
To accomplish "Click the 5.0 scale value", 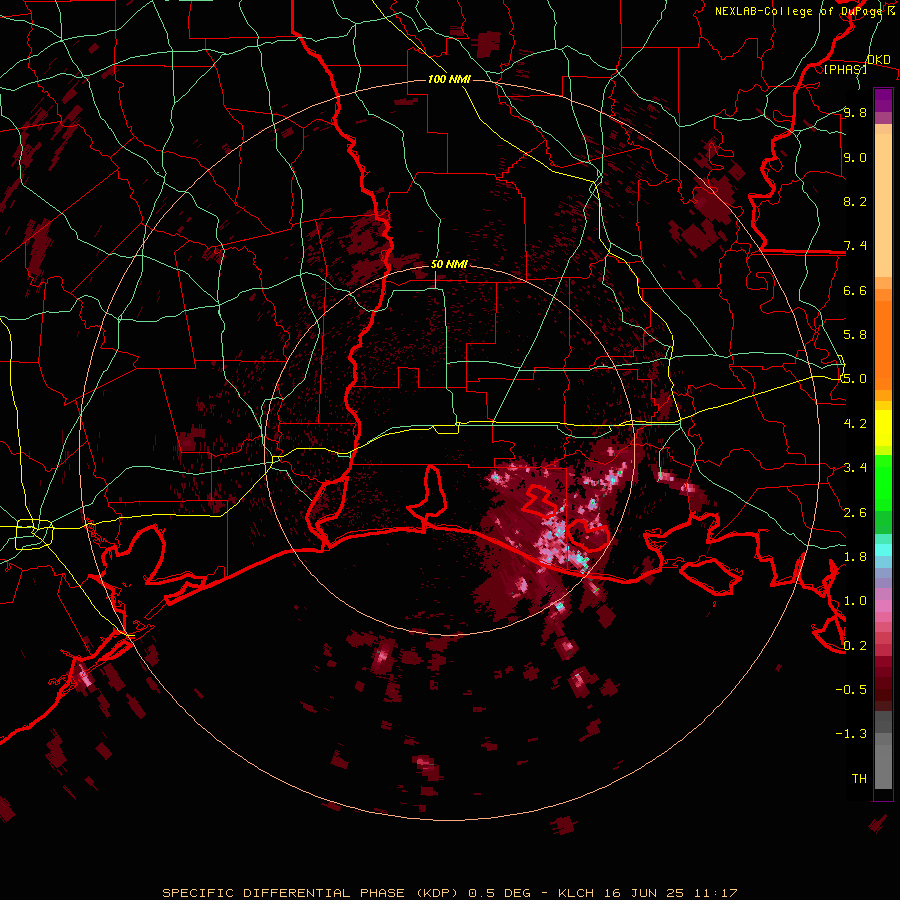I will coord(855,379).
